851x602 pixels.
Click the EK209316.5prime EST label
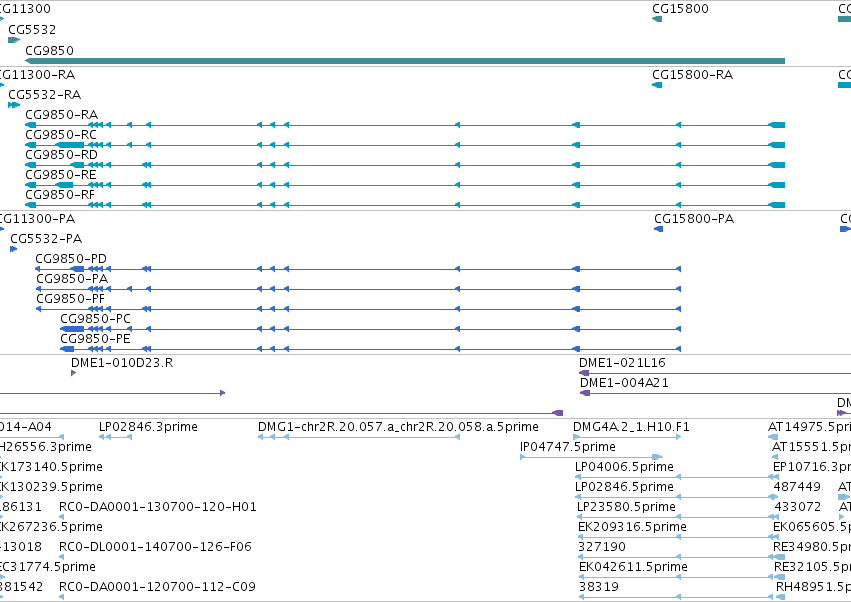click(632, 527)
